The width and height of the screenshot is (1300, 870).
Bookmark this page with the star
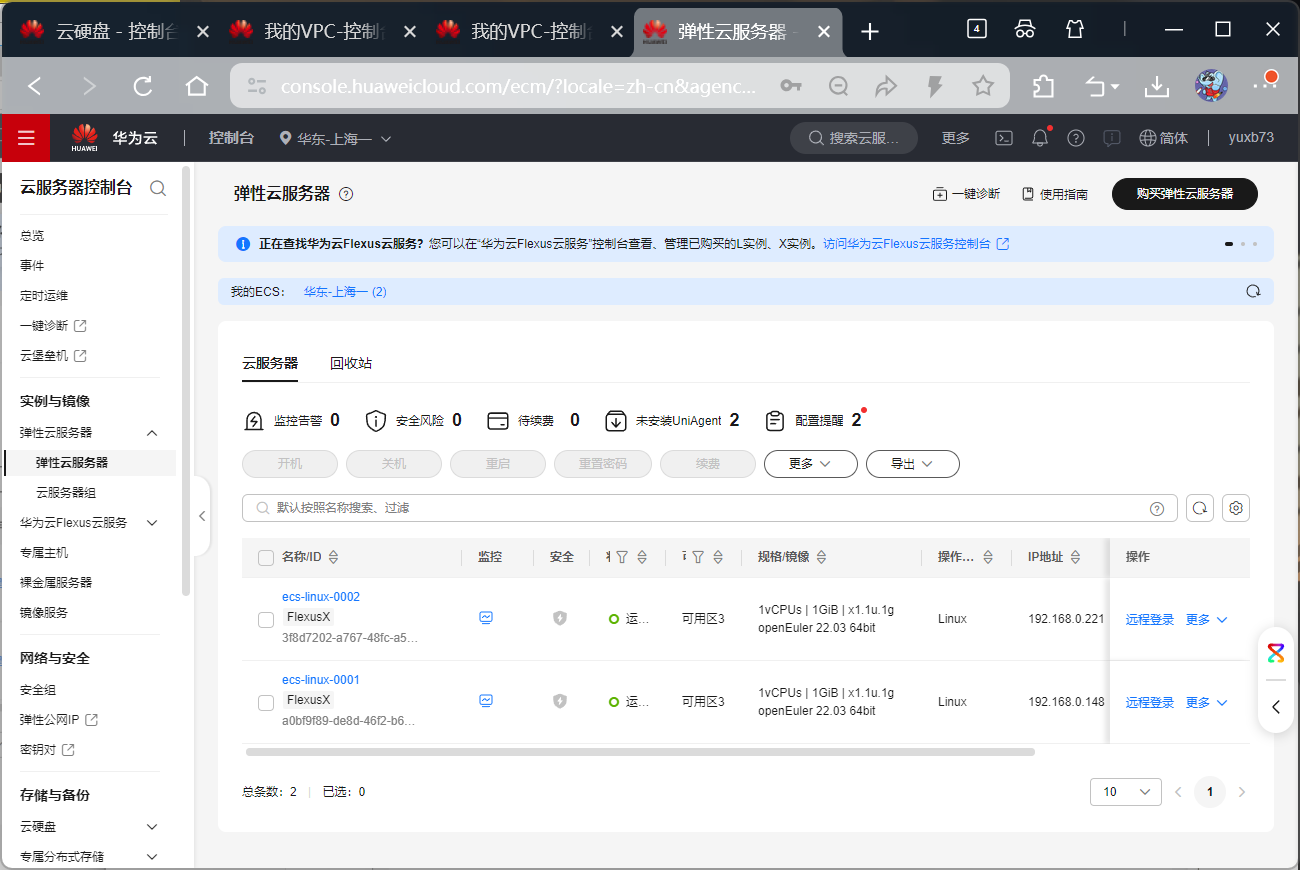[x=983, y=86]
